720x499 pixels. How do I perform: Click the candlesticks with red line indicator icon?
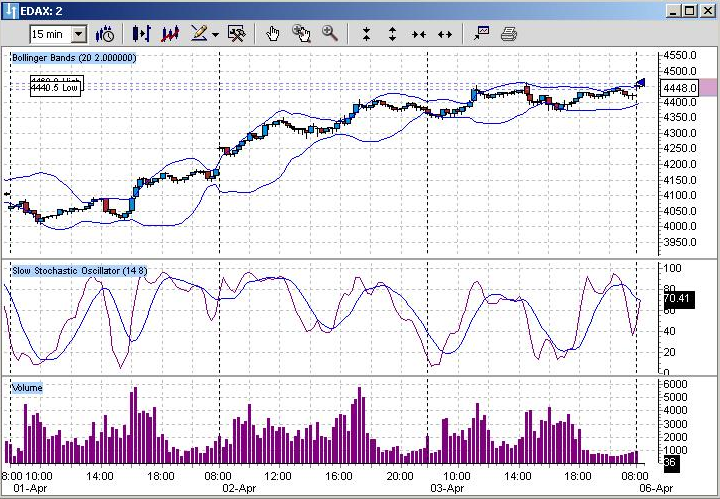coord(170,34)
